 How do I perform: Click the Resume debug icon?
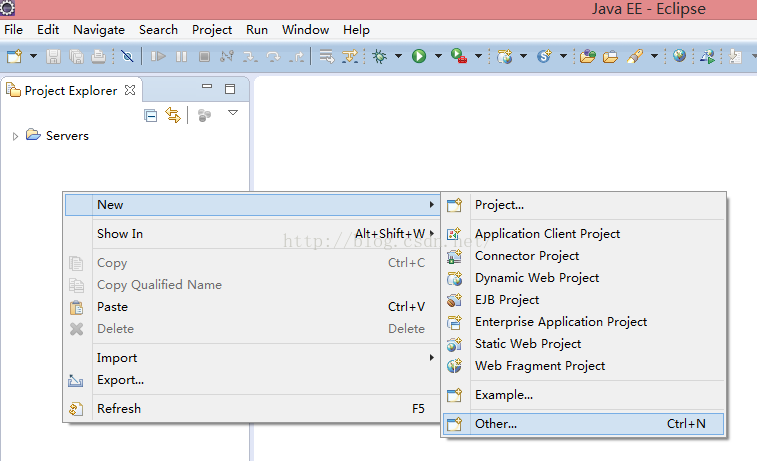[158, 56]
